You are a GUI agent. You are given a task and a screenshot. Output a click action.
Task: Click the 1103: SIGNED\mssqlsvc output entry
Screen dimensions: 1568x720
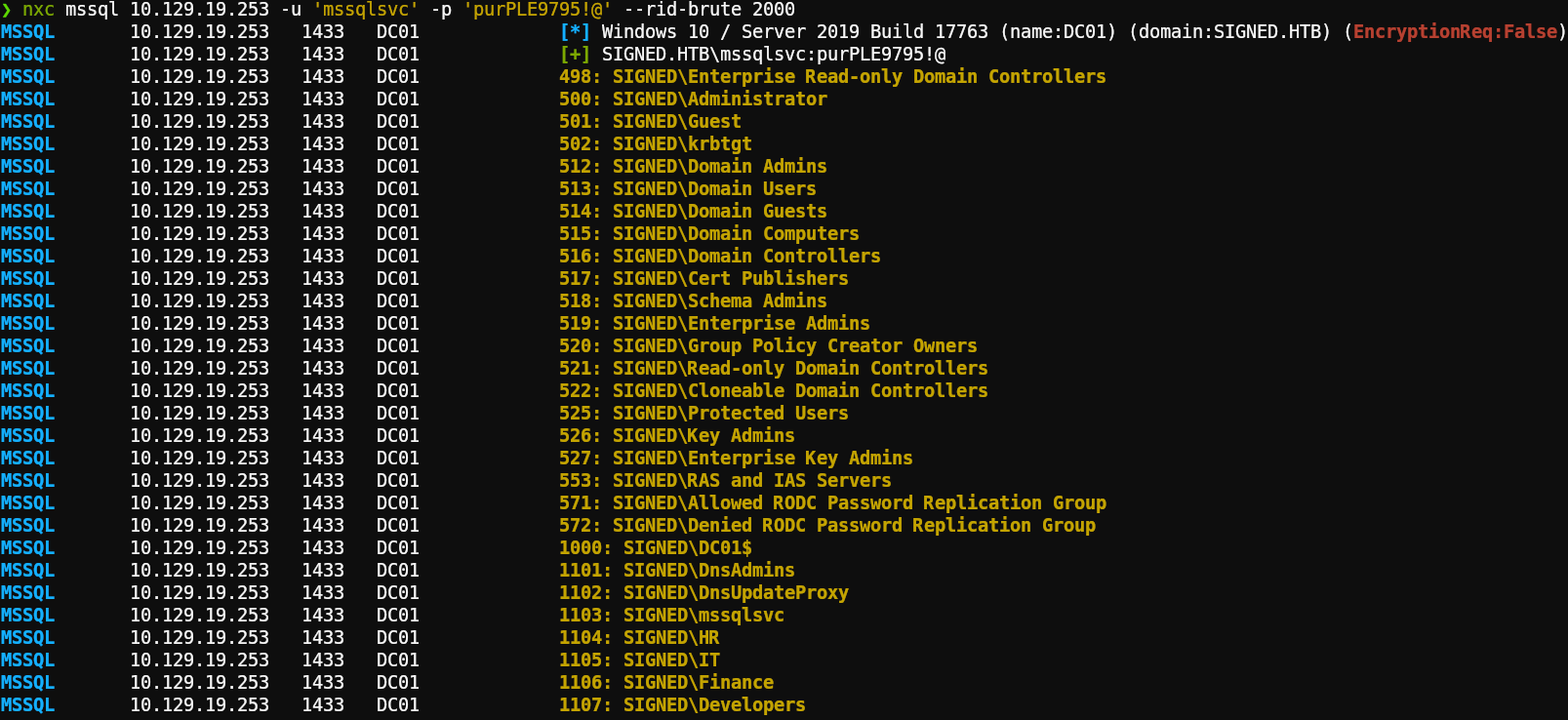[671, 616]
